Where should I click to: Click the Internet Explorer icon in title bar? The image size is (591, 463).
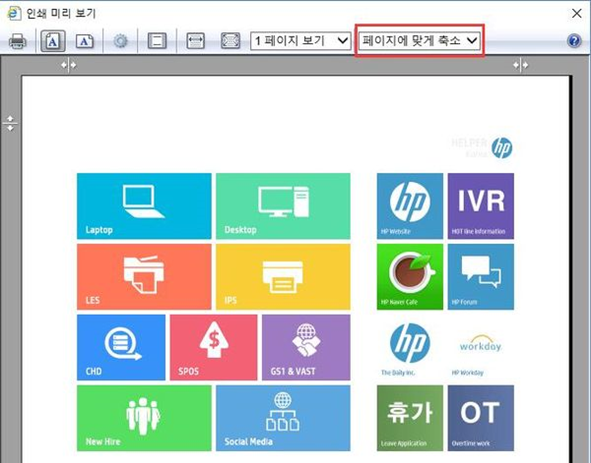tap(14, 13)
